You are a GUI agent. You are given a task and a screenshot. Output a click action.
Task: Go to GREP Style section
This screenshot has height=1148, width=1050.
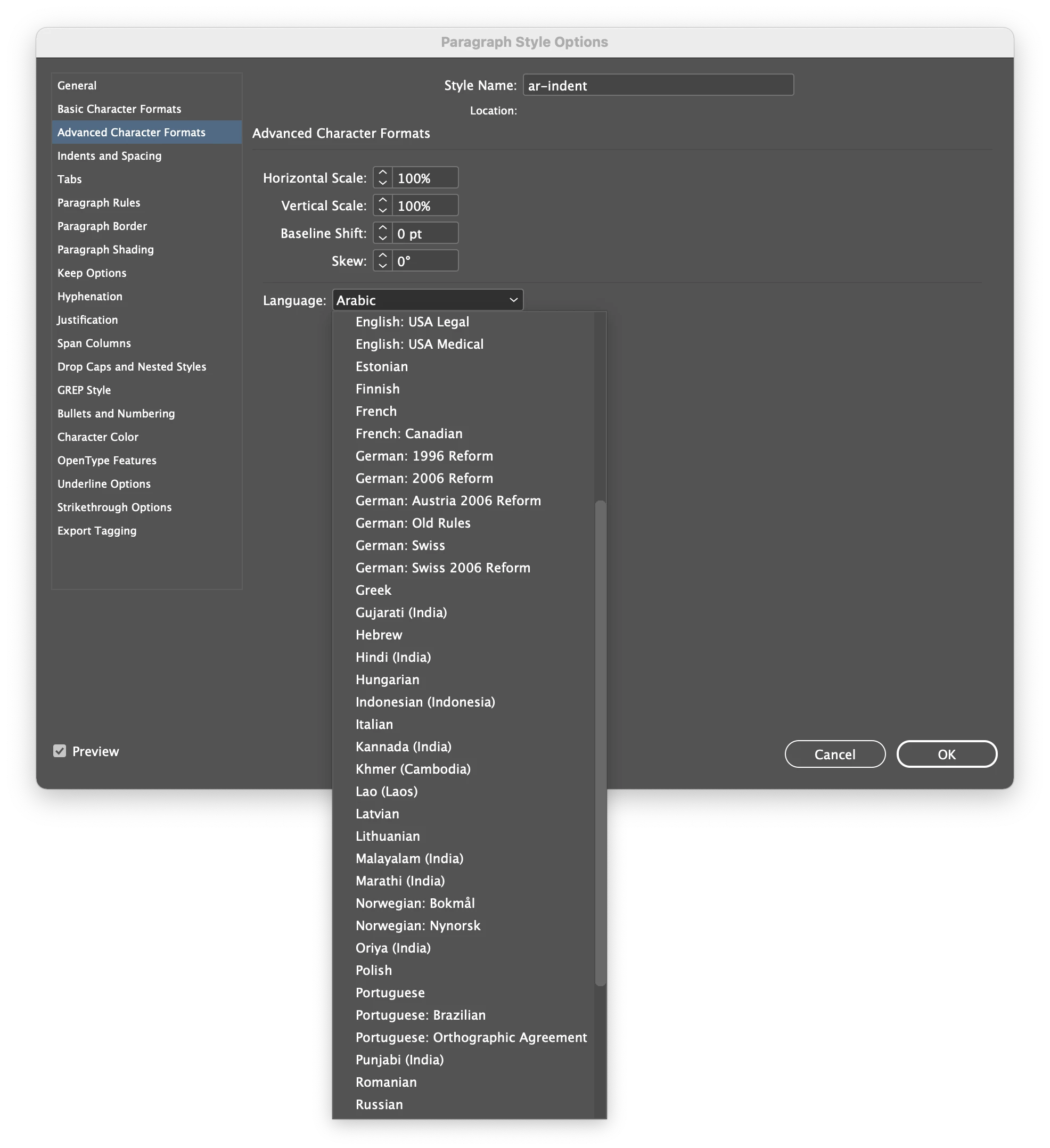click(x=84, y=390)
